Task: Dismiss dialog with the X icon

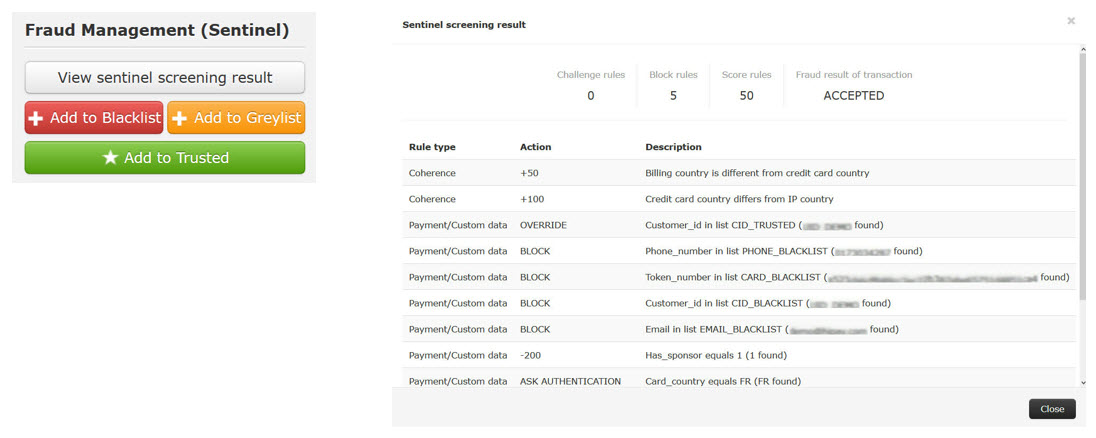Action: [1071, 22]
